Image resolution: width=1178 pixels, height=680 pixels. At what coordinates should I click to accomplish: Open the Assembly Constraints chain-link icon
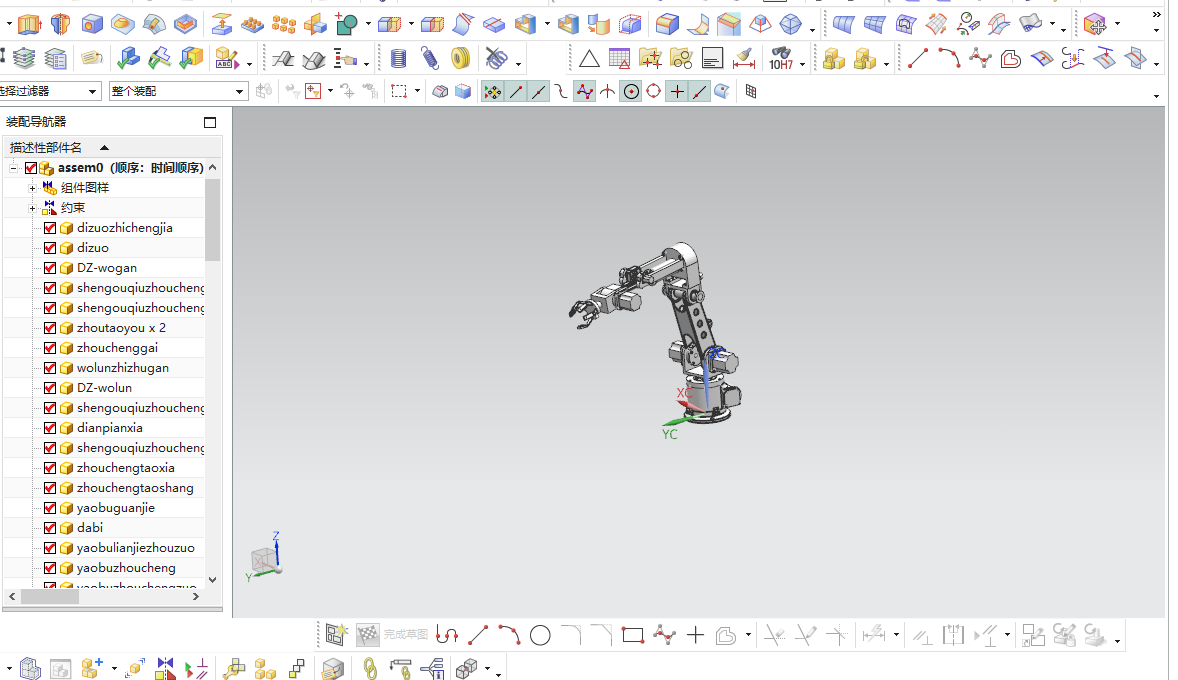click(370, 668)
